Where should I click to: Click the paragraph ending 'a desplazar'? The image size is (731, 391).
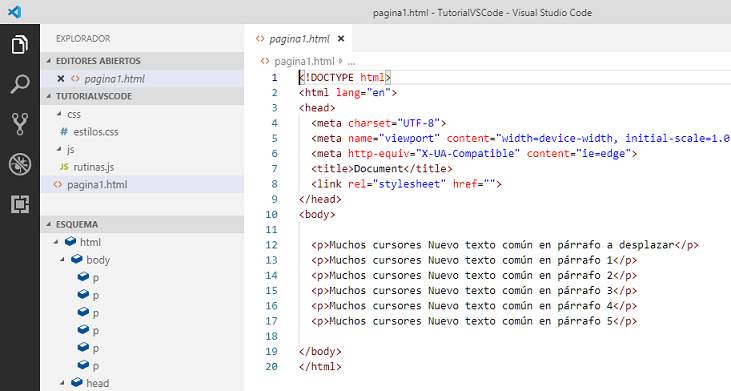click(505, 245)
